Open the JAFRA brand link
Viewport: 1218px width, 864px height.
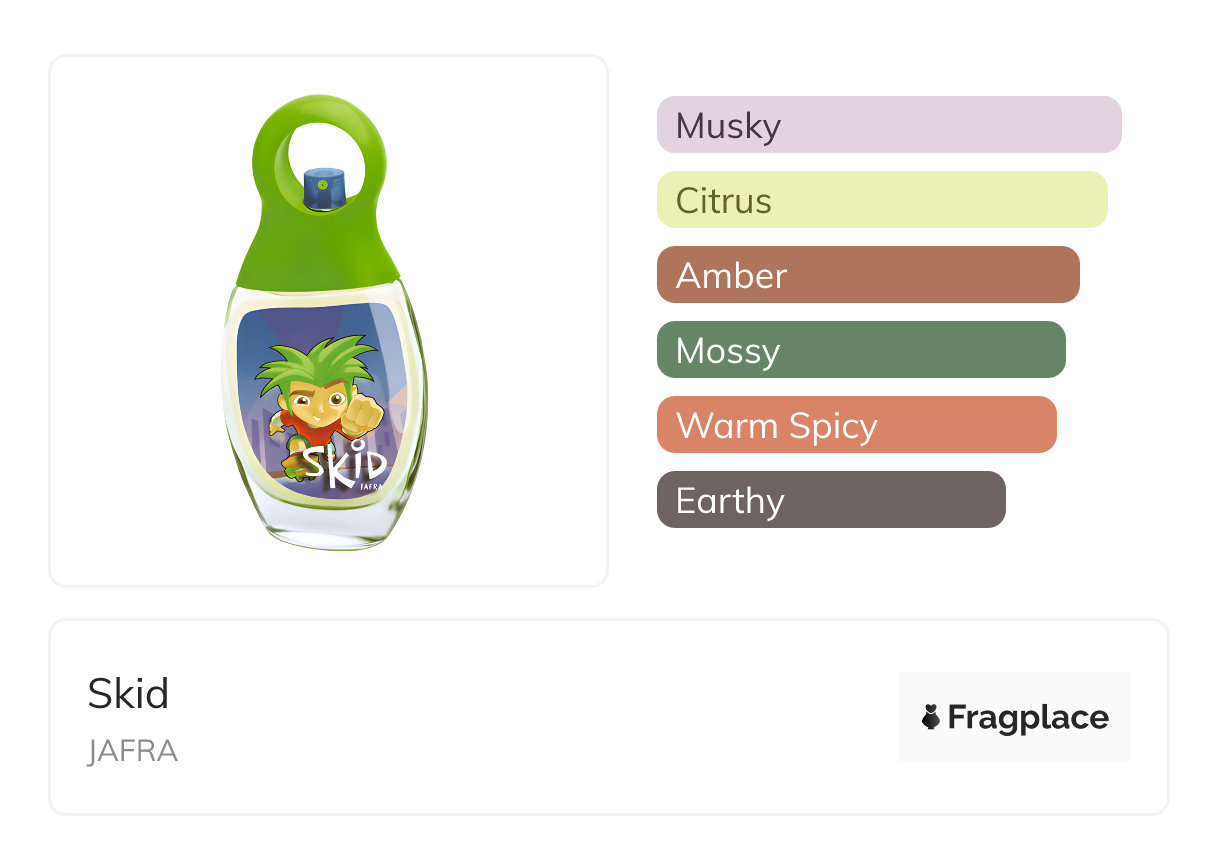(132, 751)
